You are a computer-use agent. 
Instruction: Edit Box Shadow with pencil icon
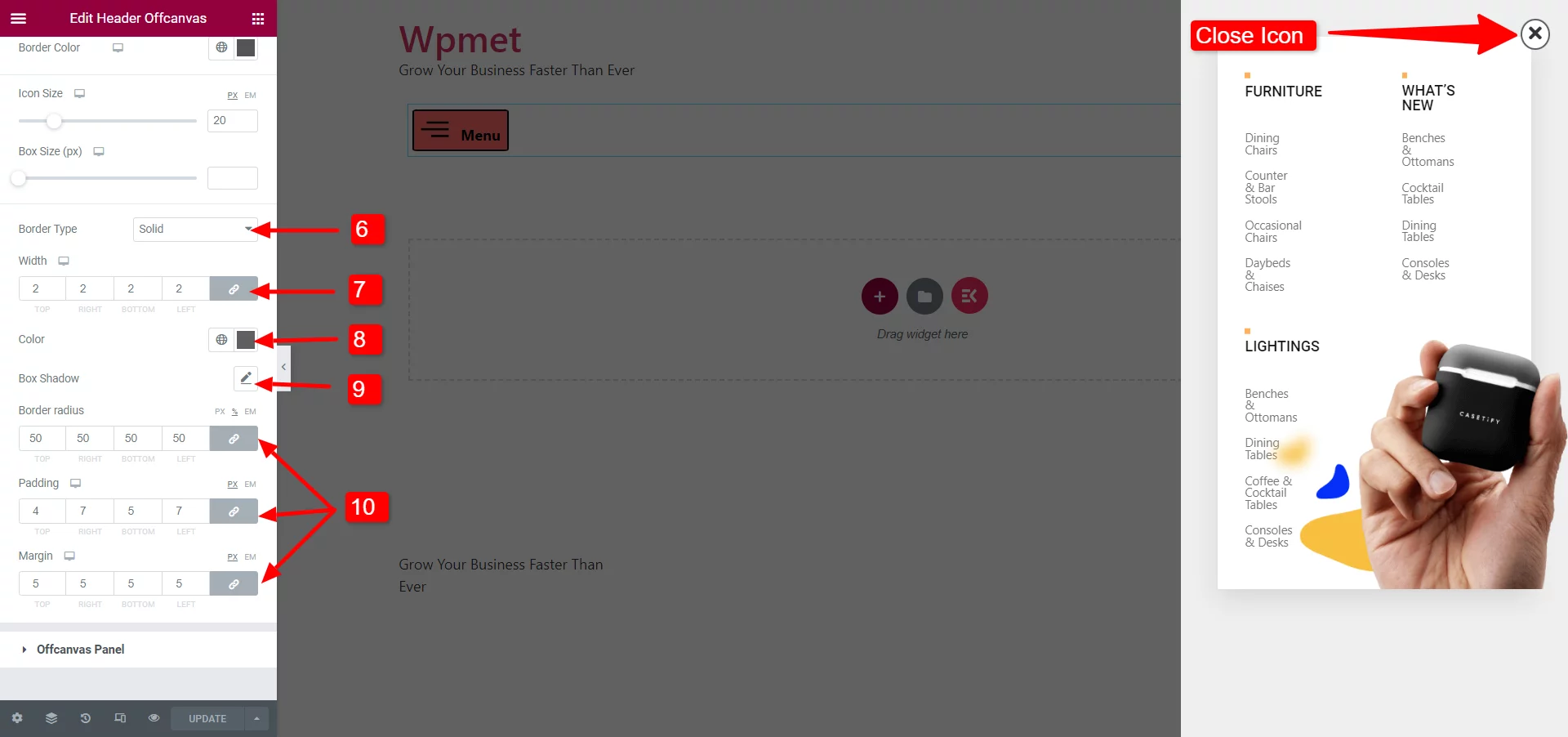(x=246, y=378)
